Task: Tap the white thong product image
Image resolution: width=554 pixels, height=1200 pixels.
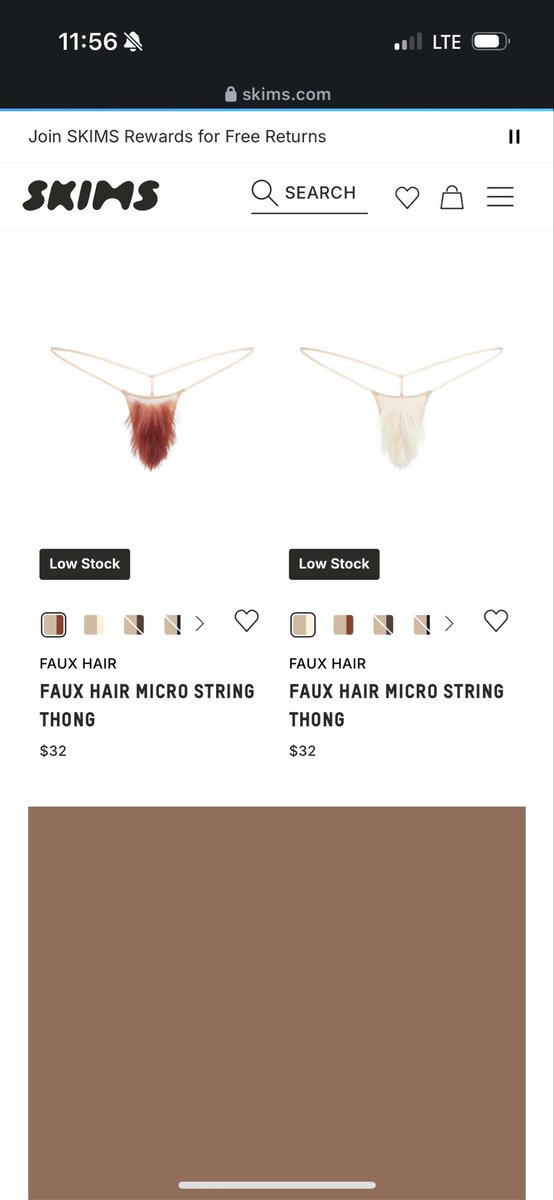Action: [x=402, y=405]
